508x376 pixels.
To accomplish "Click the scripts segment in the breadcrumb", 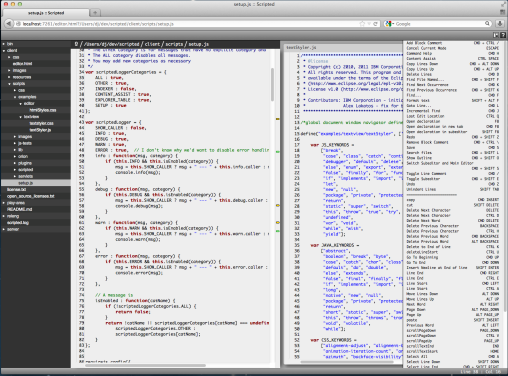I will tap(174, 44).
